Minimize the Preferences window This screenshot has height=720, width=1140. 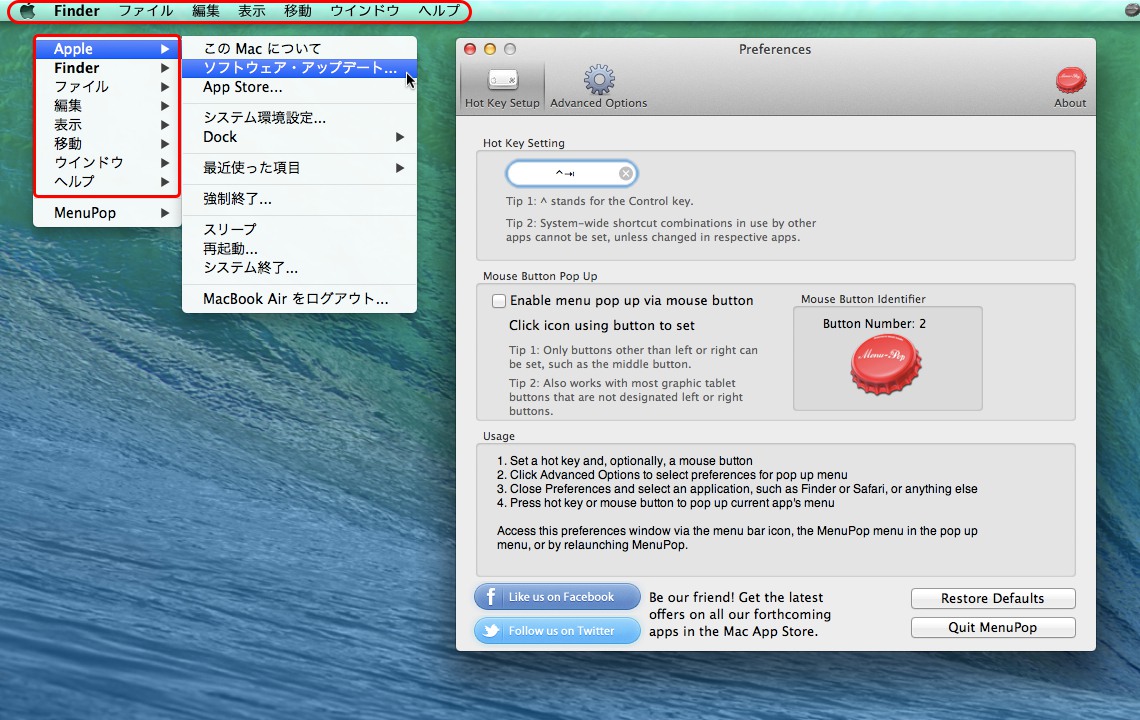[x=490, y=49]
